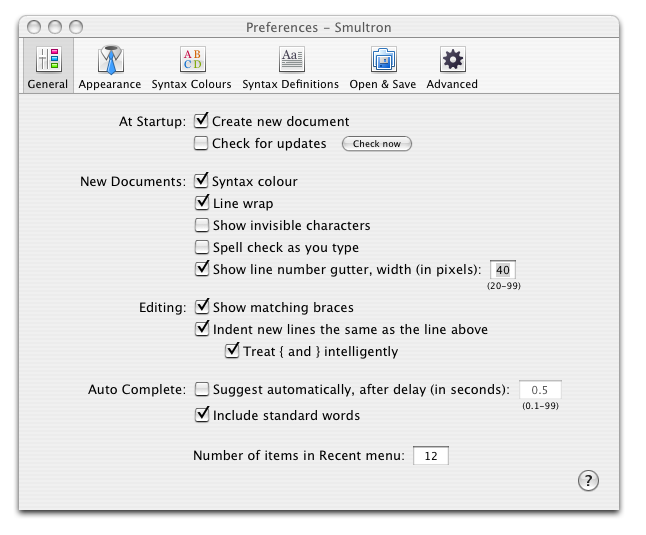
Task: Enable Show invisible characters
Action: 202,226
